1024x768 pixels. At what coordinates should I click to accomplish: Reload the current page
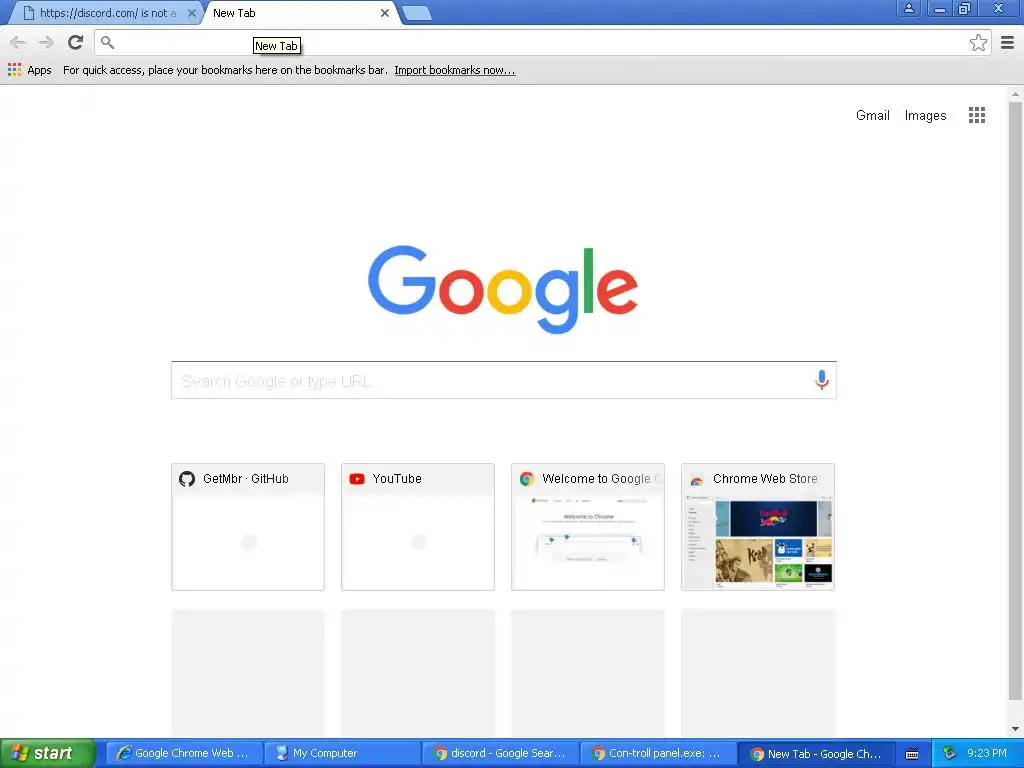75,42
